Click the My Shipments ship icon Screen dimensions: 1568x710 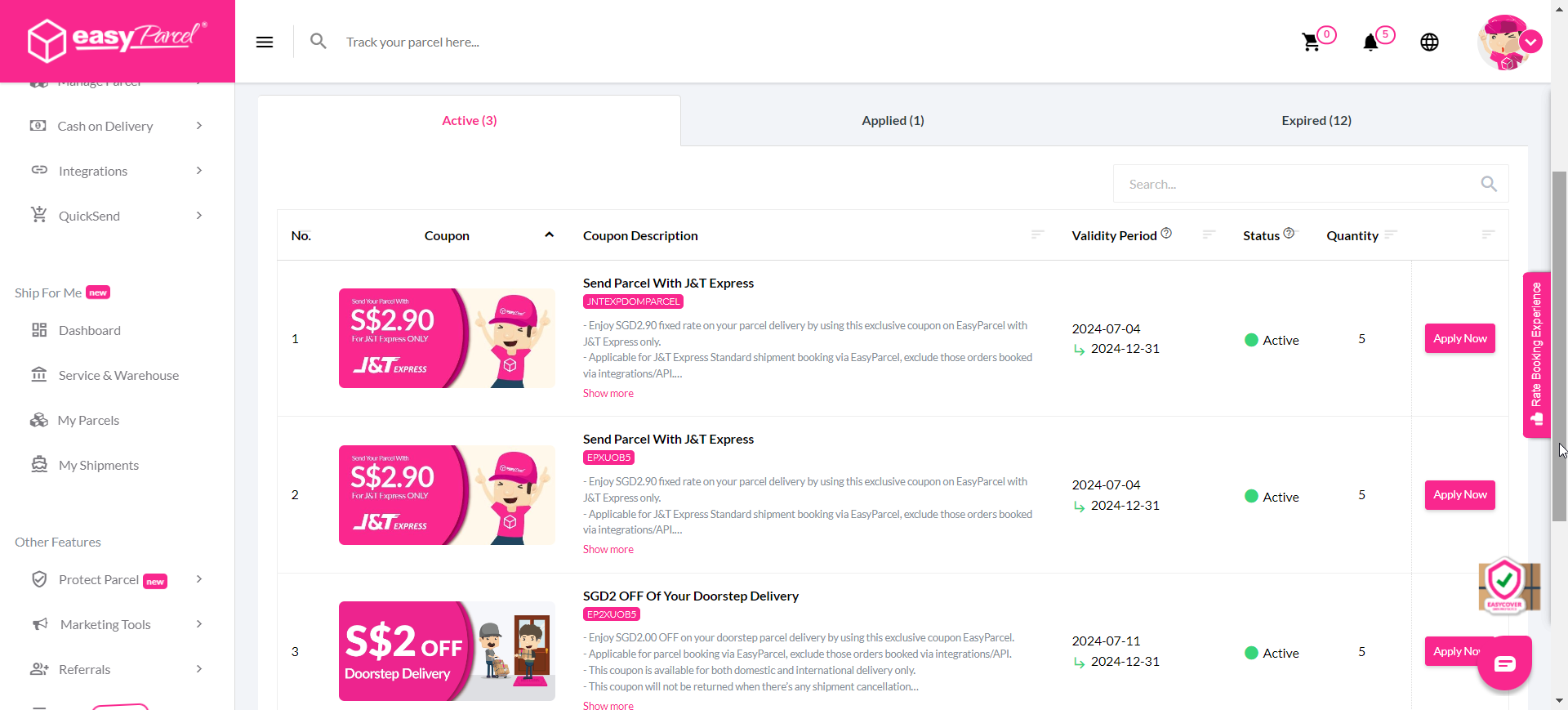click(x=39, y=464)
